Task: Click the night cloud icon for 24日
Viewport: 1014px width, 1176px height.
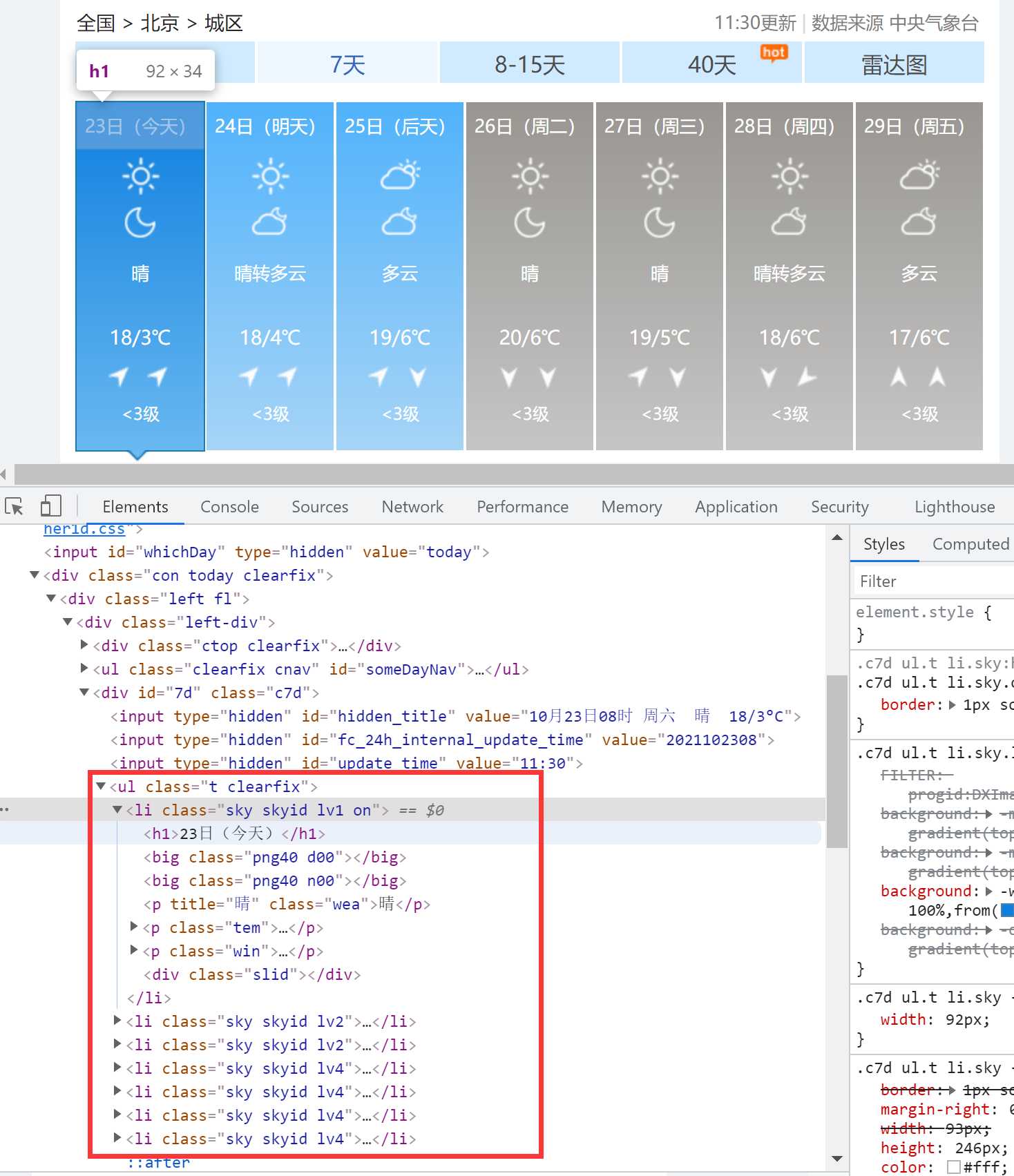Action: coord(269,222)
